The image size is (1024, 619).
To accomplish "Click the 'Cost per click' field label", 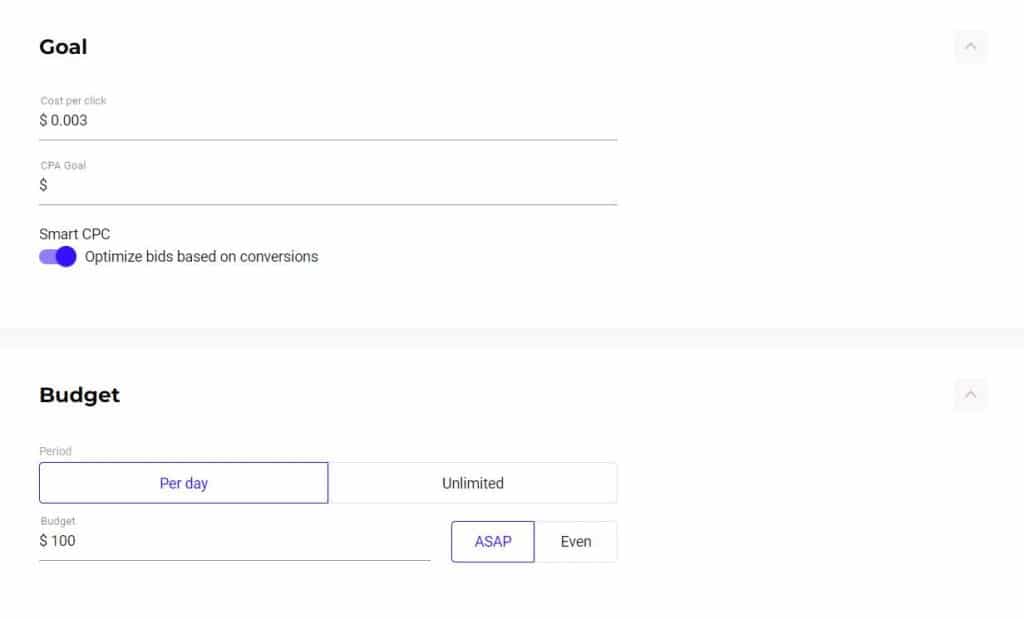I will 73,101.
